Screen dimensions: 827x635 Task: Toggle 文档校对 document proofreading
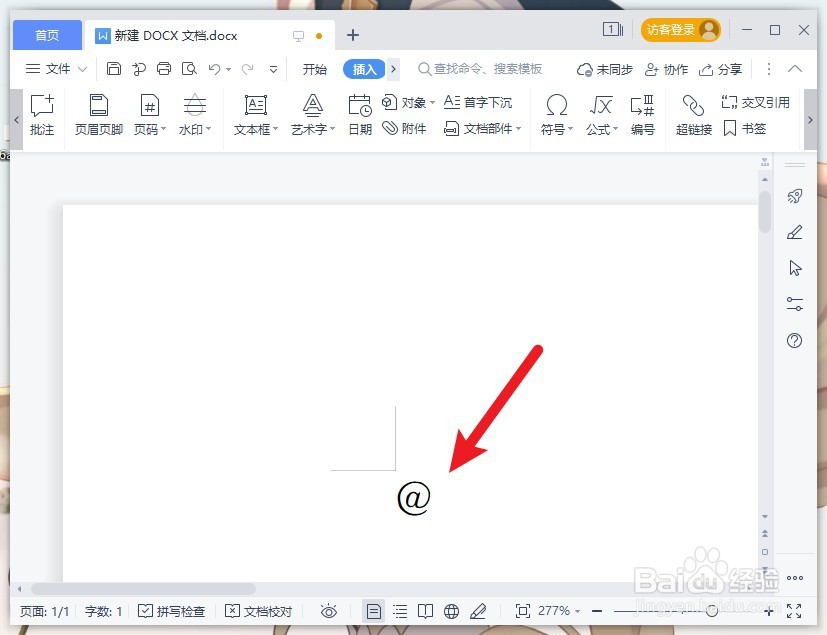[258, 611]
